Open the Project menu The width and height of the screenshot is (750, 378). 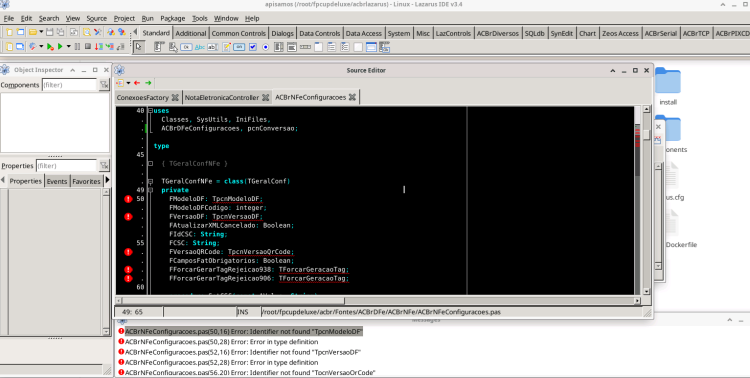coord(124,18)
